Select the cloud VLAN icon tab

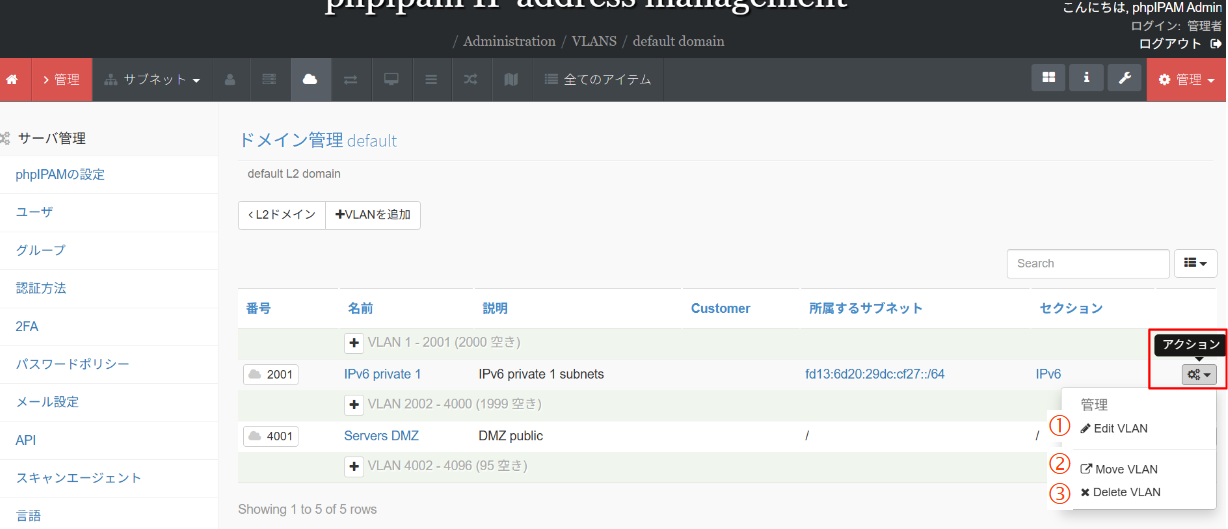[x=310, y=80]
